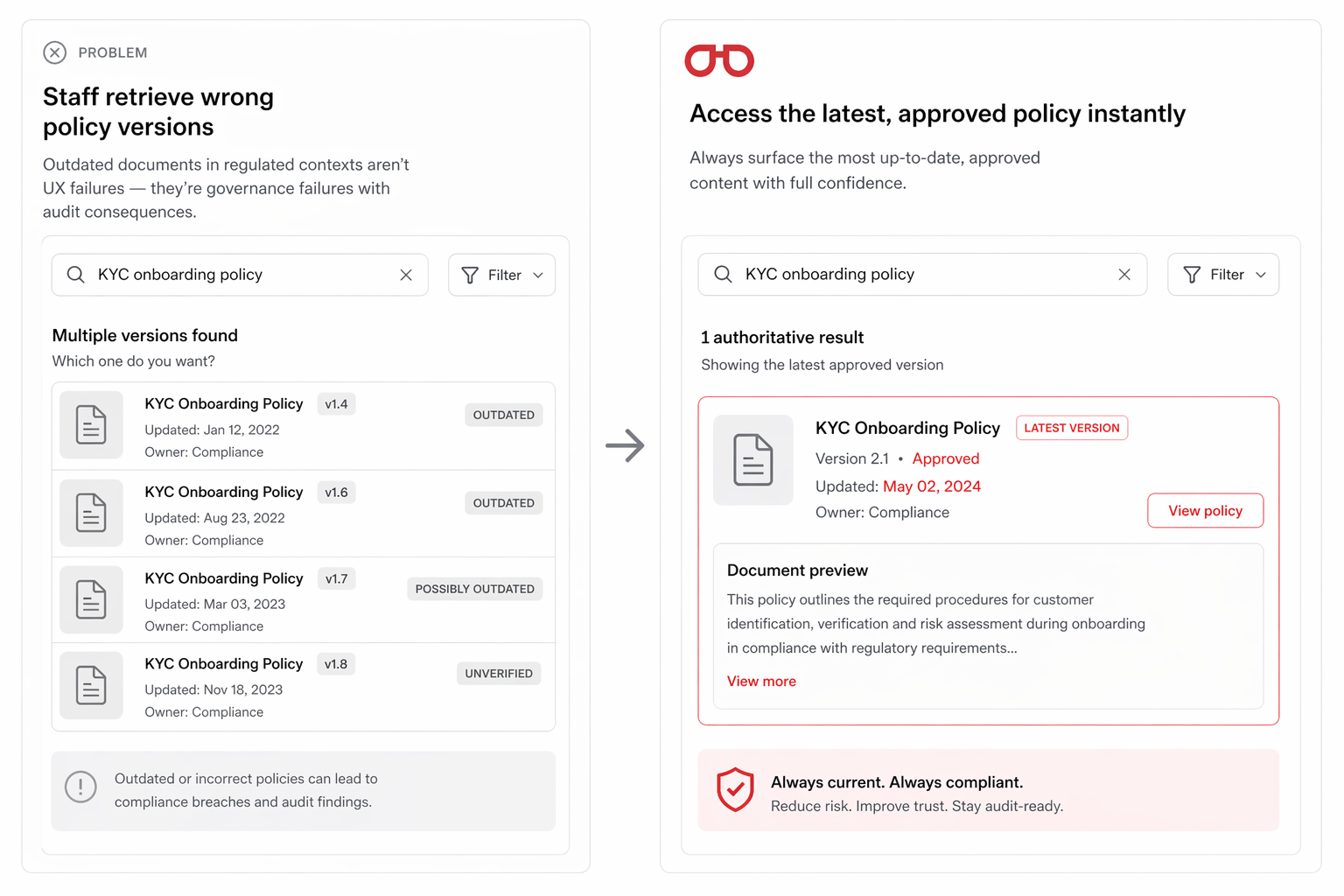Clear the left KYC onboarding policy search
The height and width of the screenshot is (896, 1344).
pyautogui.click(x=406, y=275)
